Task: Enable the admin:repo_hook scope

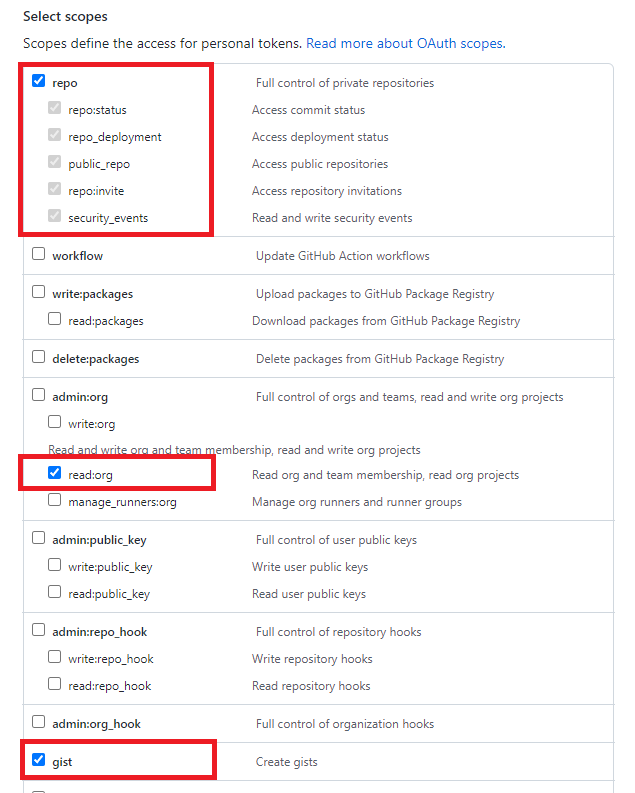Action: [x=38, y=630]
